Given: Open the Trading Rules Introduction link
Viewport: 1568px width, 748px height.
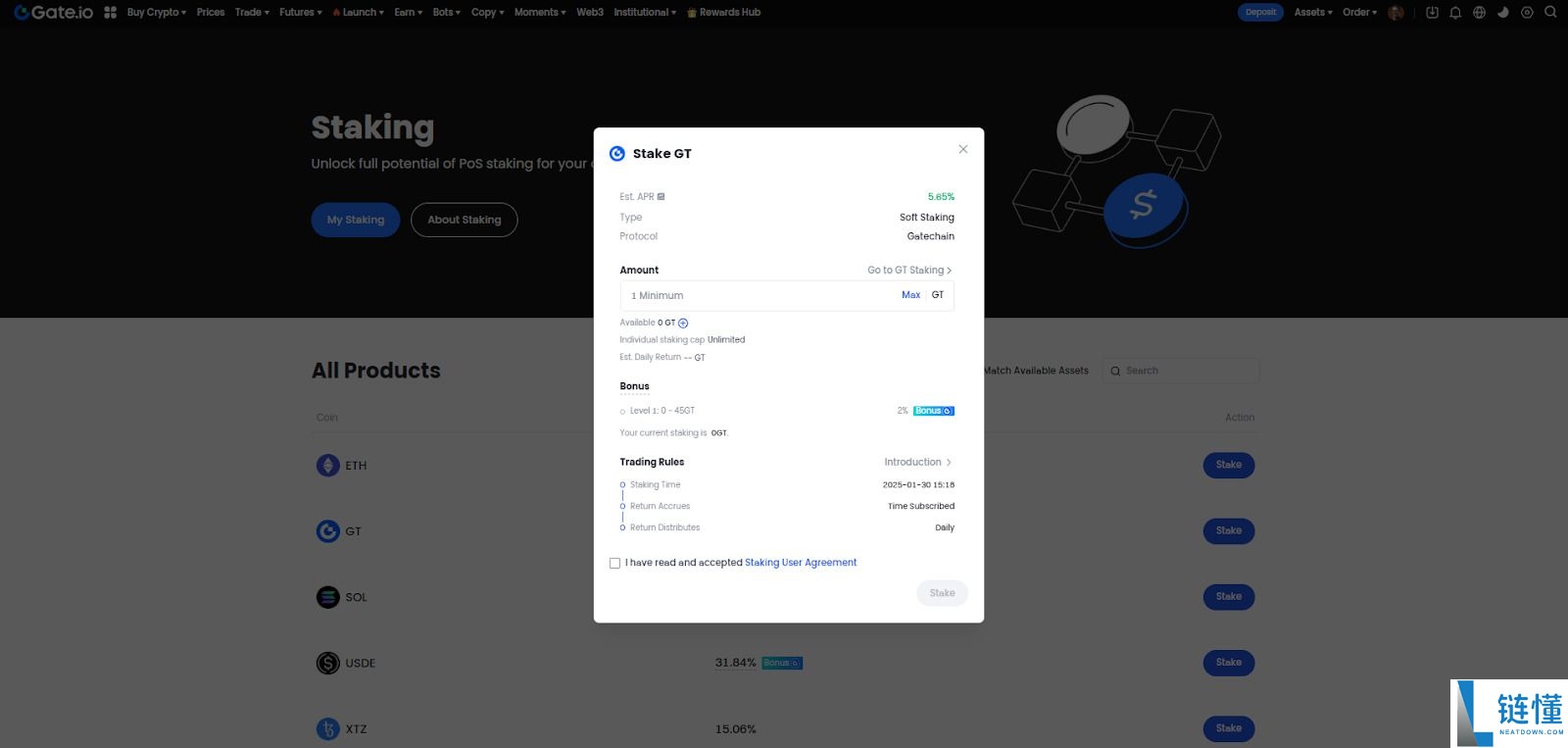Looking at the screenshot, I should [x=918, y=463].
